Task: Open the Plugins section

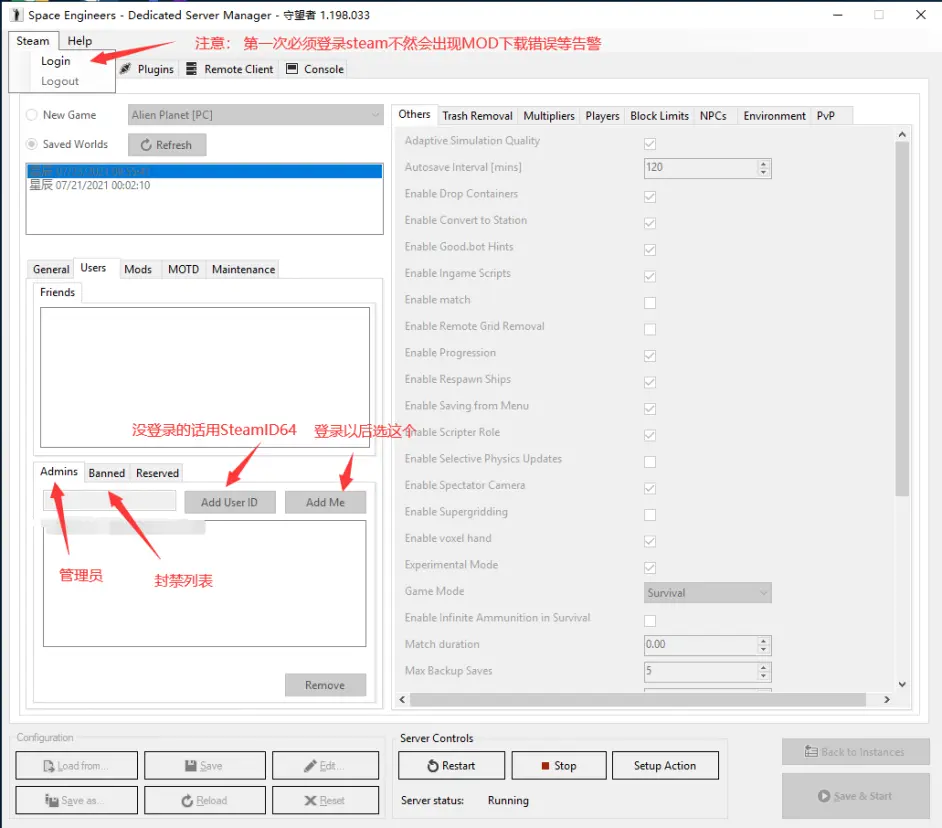Action: (x=147, y=69)
